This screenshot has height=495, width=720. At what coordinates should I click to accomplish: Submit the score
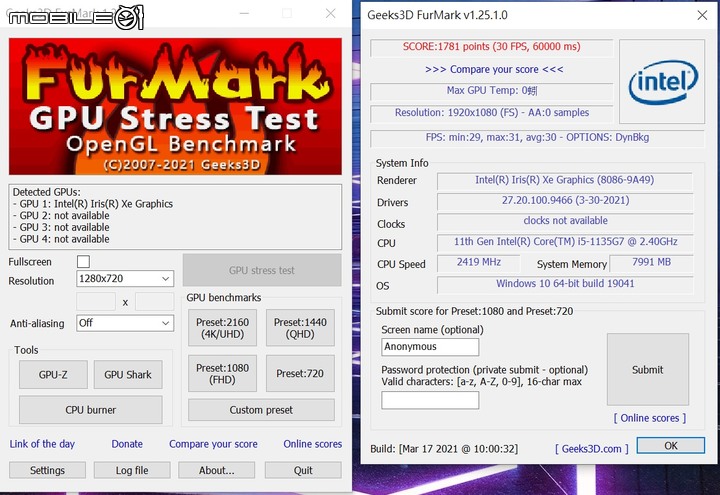coord(647,369)
